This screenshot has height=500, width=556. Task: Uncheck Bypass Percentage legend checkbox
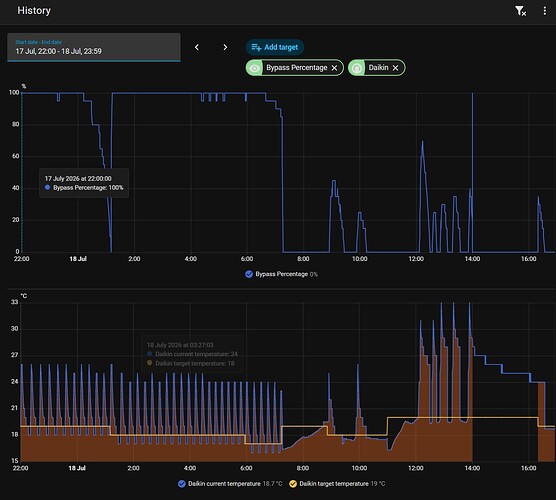click(x=249, y=274)
